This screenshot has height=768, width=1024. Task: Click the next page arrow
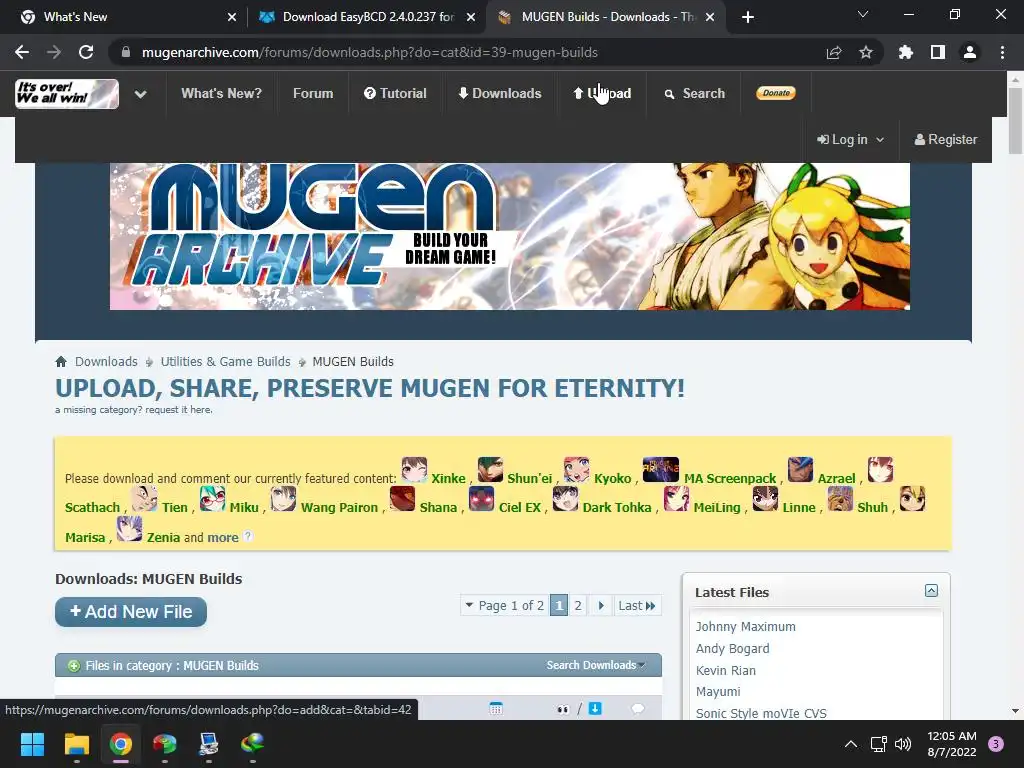click(x=601, y=605)
